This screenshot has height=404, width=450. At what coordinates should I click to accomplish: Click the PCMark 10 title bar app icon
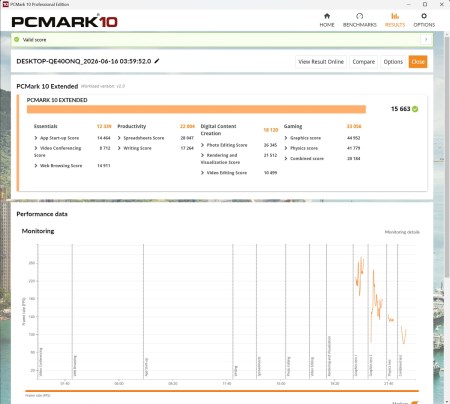(x=5, y=4)
